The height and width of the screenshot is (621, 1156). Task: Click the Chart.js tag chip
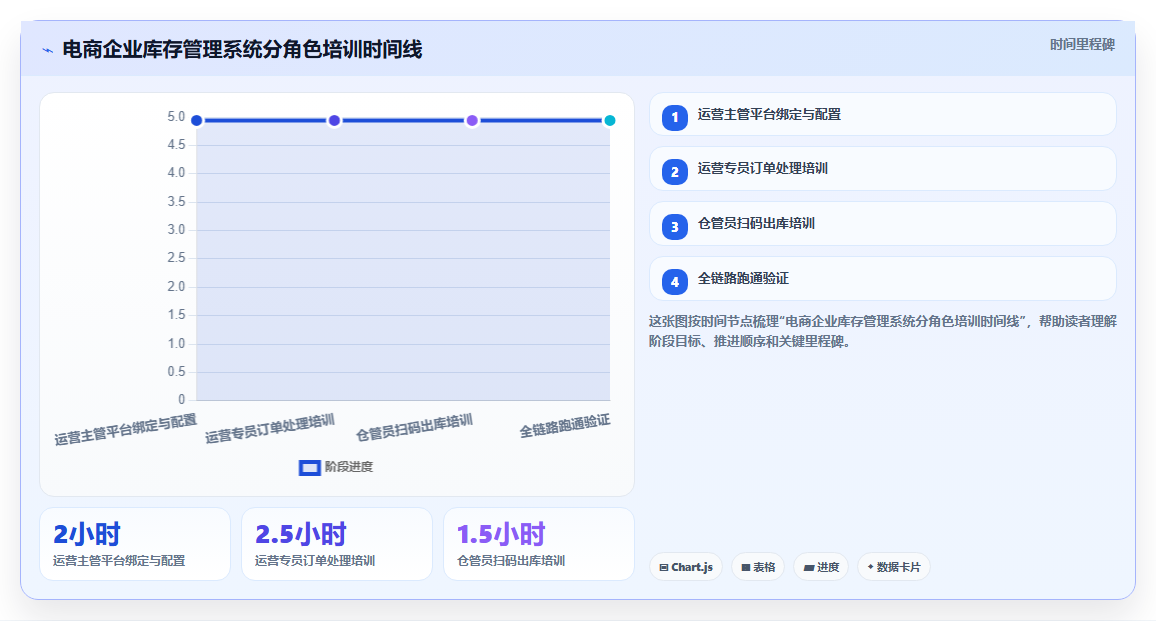tap(686, 567)
